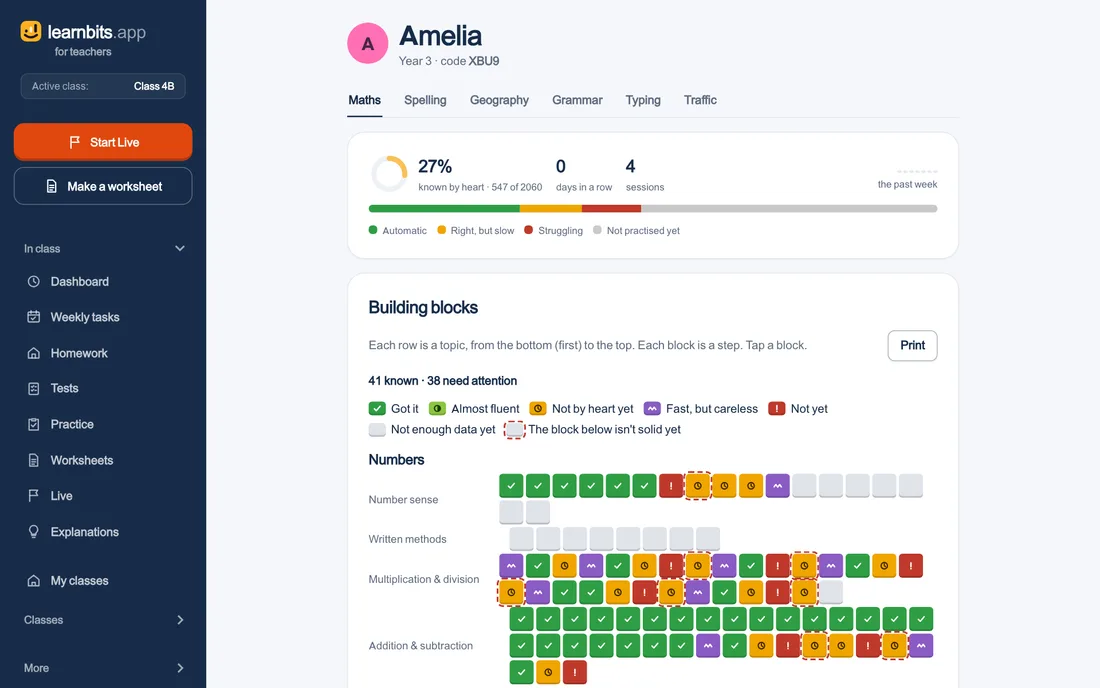Click the green Automatic progress bar segment
The width and height of the screenshot is (1100, 688).
point(444,208)
